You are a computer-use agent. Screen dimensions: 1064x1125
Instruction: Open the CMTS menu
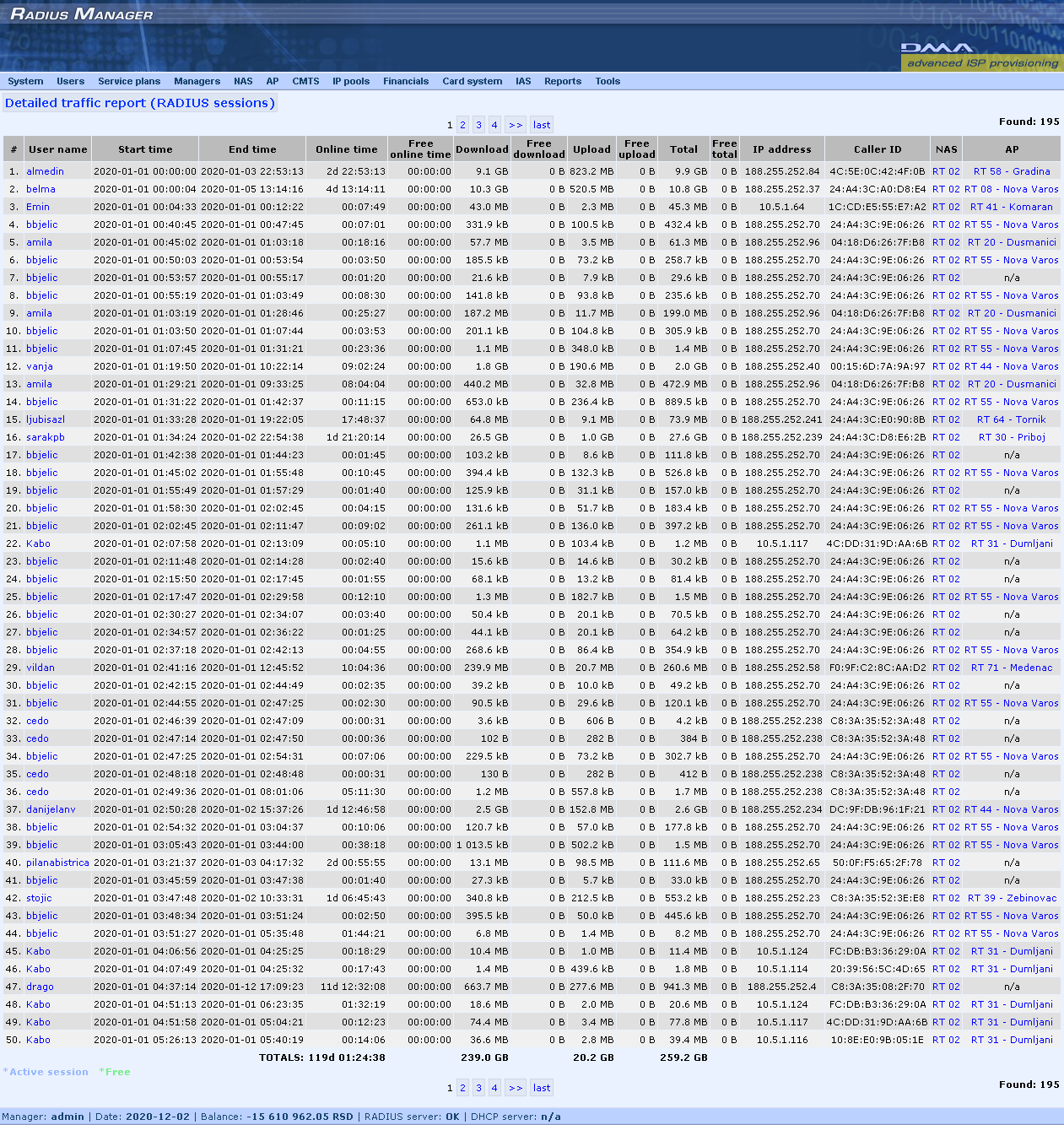pyautogui.click(x=305, y=82)
